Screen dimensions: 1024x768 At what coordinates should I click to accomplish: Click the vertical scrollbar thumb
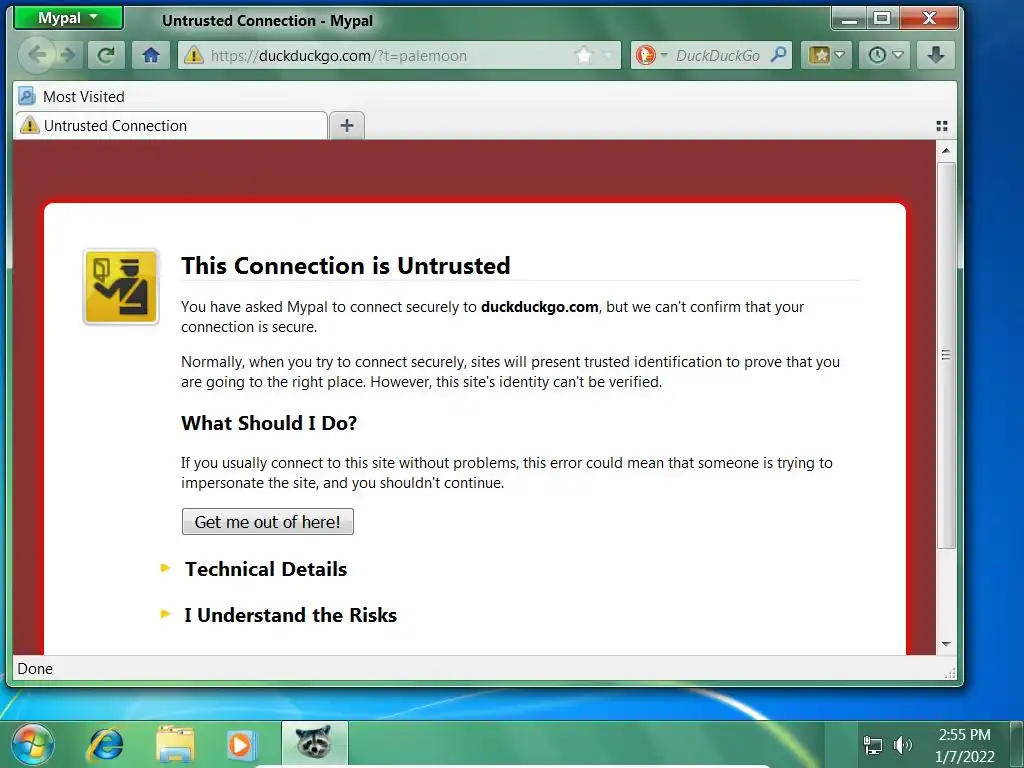click(x=946, y=356)
